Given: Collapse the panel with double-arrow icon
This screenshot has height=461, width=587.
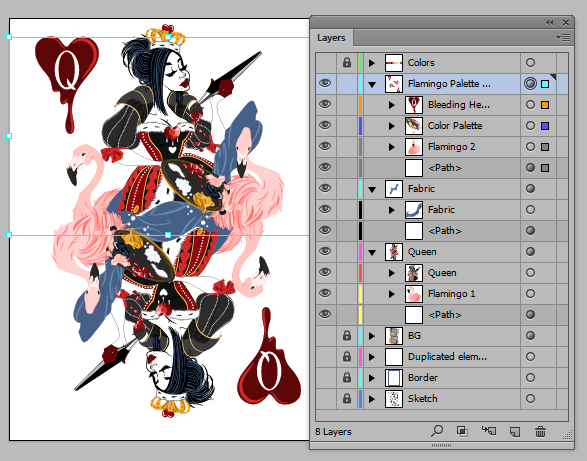Looking at the screenshot, I should (x=550, y=22).
